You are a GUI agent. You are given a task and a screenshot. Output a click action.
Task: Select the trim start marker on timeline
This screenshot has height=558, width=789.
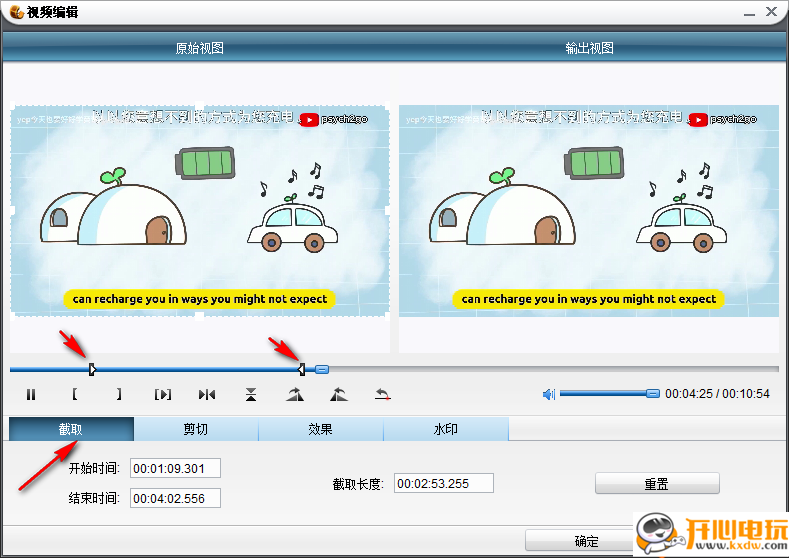pyautogui.click(x=92, y=369)
